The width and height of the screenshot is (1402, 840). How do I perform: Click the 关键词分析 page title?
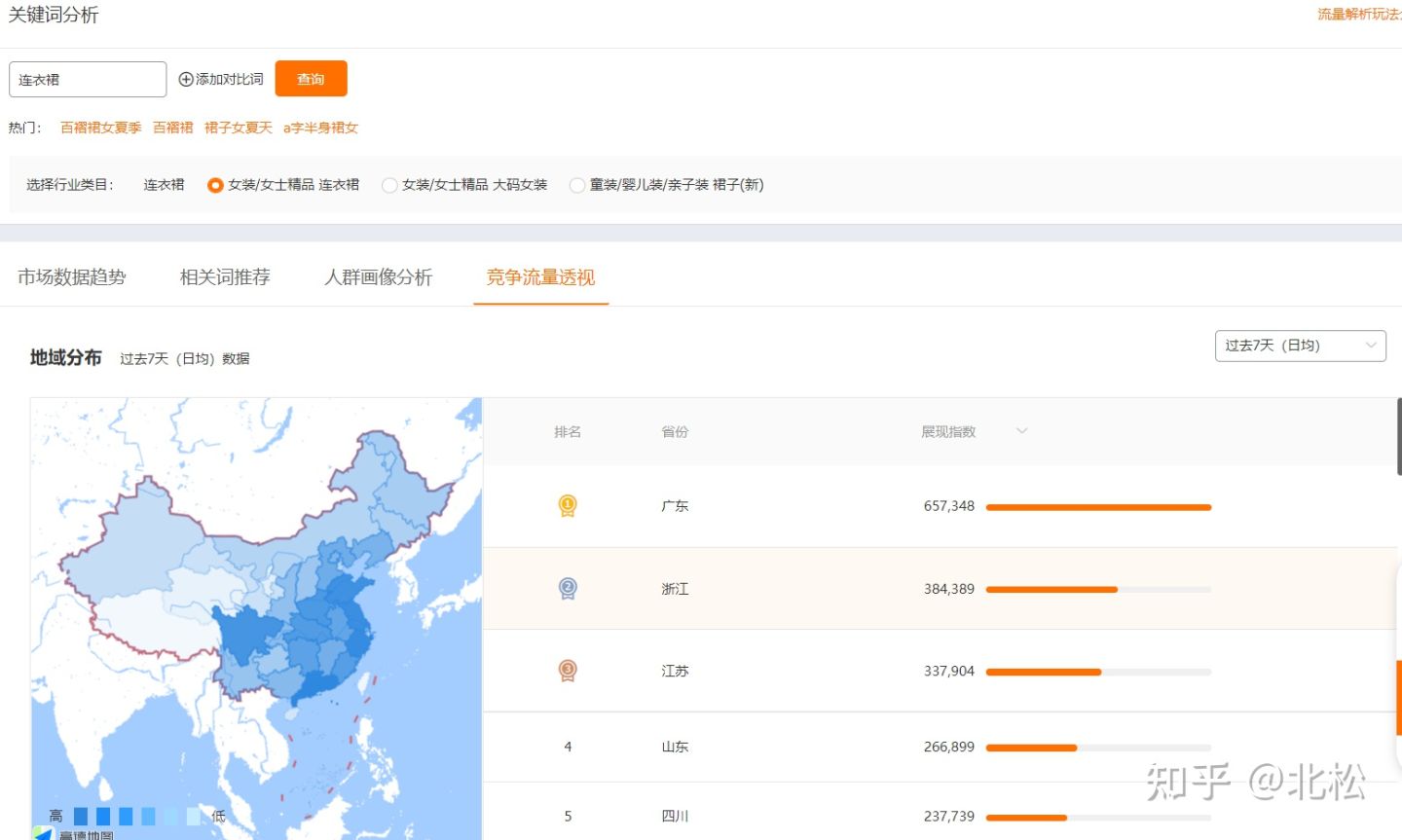click(x=54, y=15)
